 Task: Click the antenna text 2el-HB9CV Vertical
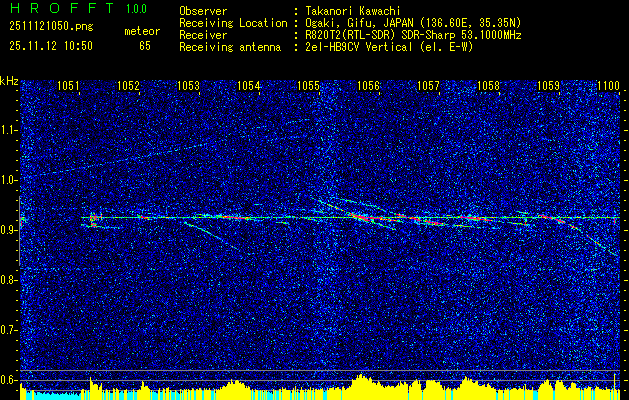click(x=359, y=47)
